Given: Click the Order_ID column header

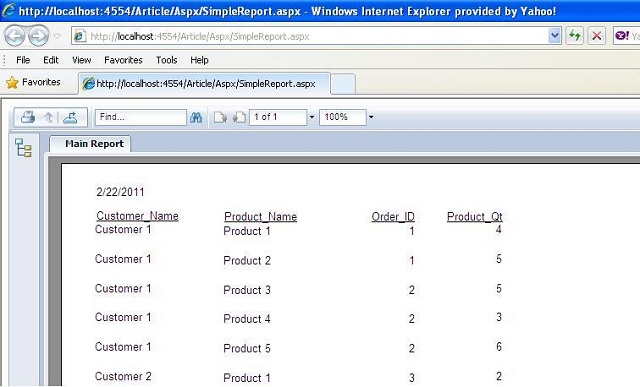Looking at the screenshot, I should pyautogui.click(x=393, y=217).
